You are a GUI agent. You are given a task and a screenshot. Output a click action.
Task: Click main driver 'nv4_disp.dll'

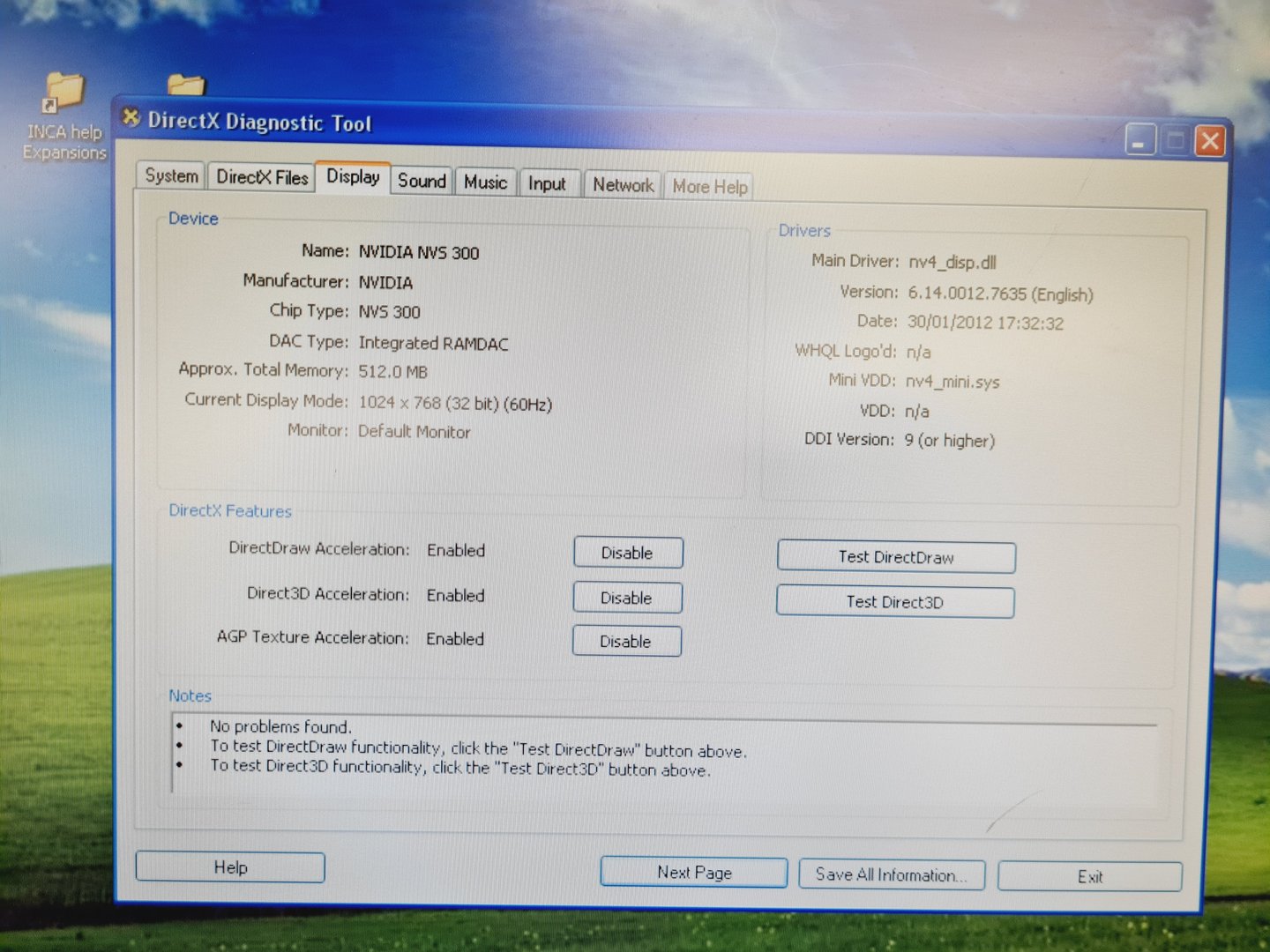(x=952, y=262)
